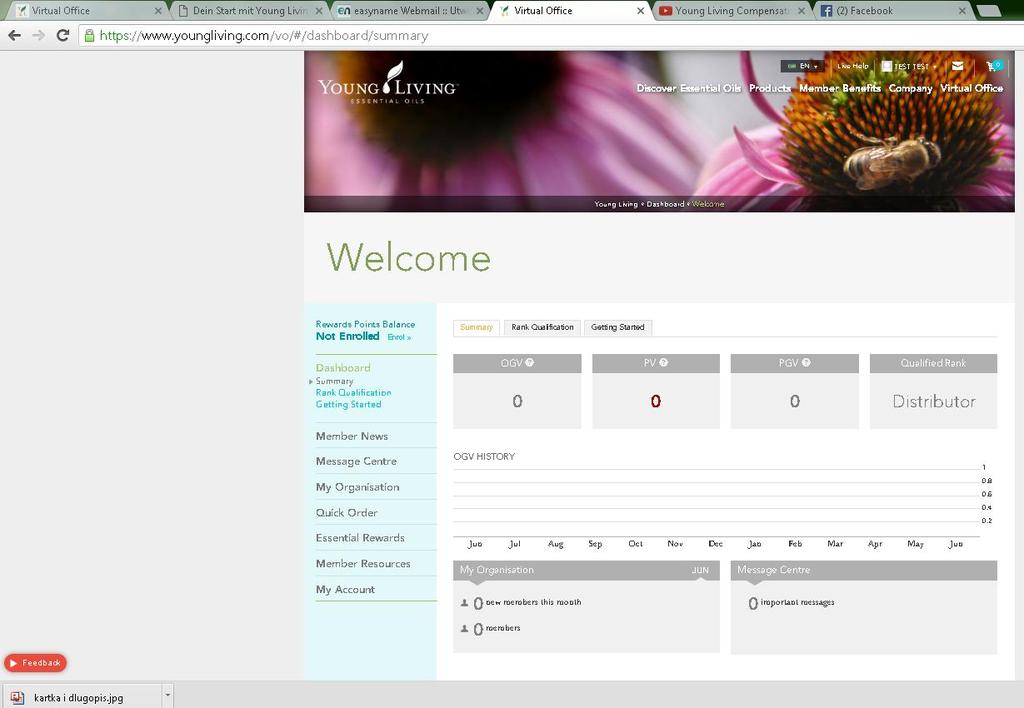Switch to Dein Start mit Young Living tab
1024x708 pixels.
coord(251,11)
